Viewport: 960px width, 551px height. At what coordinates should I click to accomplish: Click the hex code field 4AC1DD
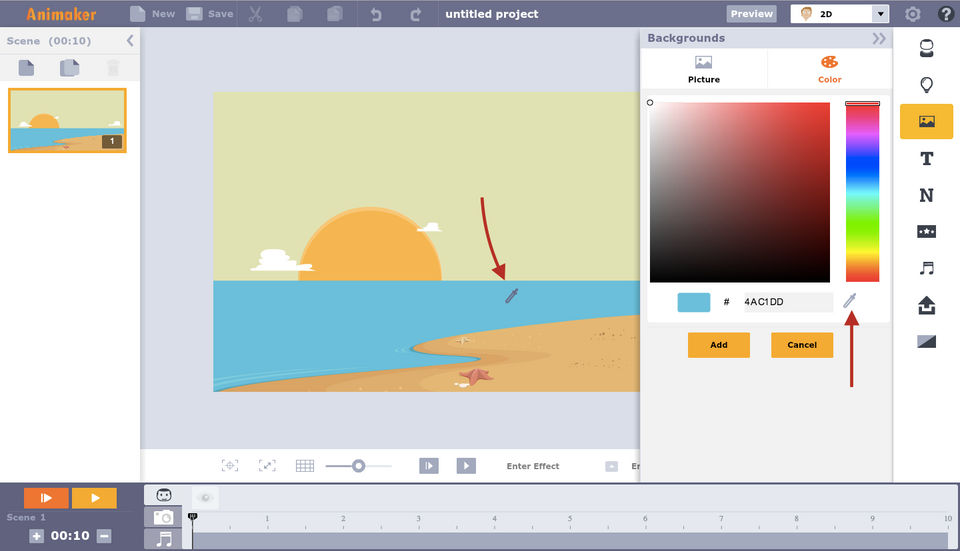(x=787, y=302)
